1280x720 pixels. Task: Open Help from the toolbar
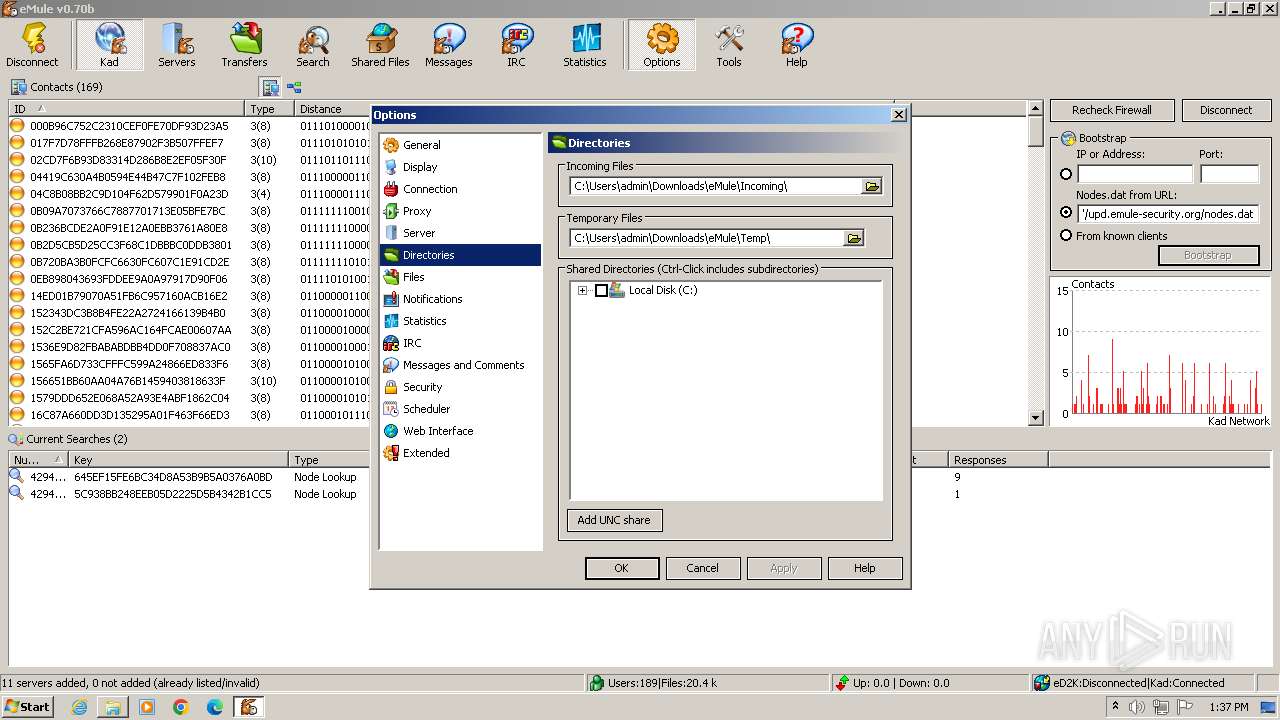[x=797, y=45]
